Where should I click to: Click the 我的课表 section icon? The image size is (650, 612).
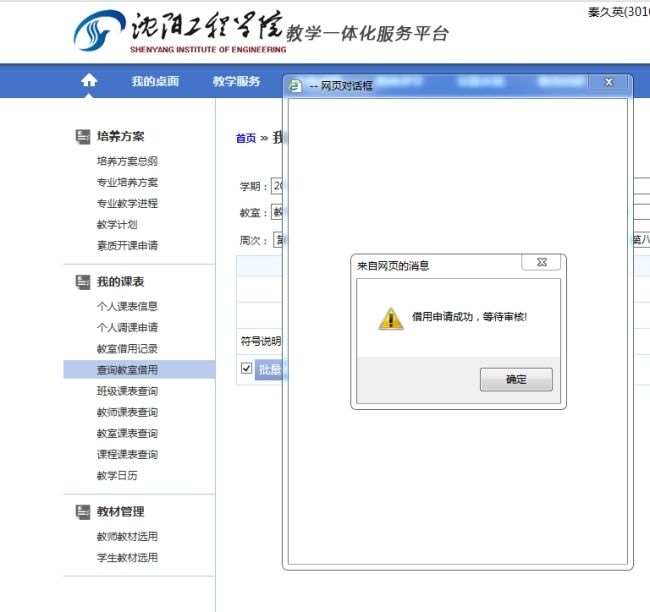coord(83,282)
